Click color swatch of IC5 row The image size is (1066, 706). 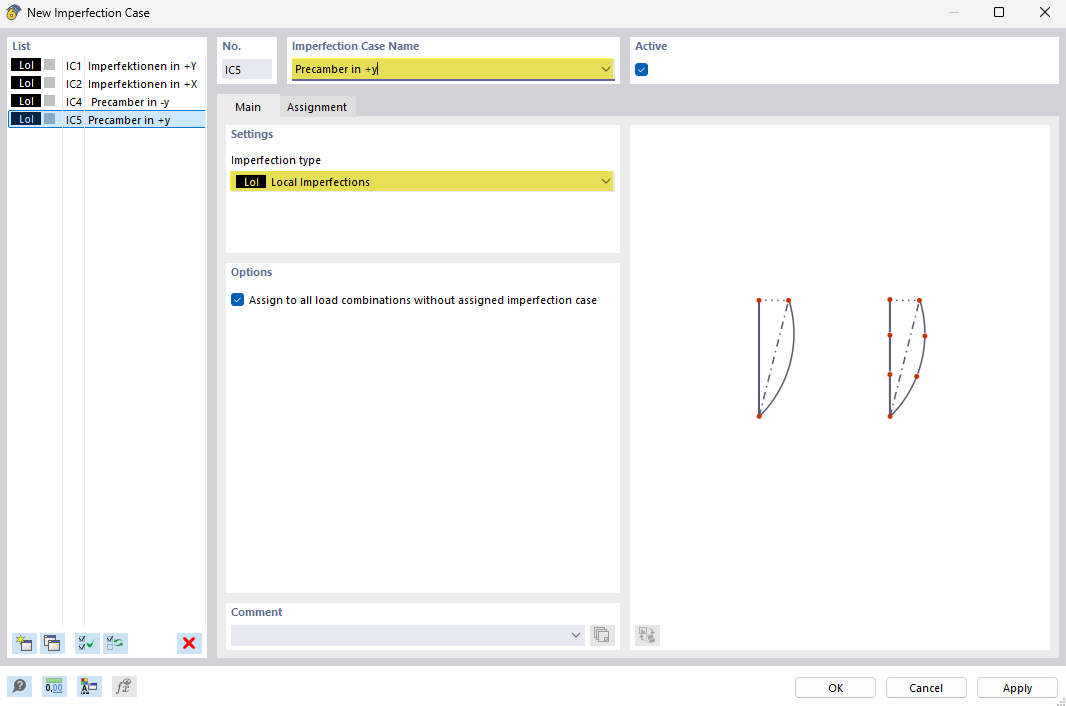tap(50, 119)
